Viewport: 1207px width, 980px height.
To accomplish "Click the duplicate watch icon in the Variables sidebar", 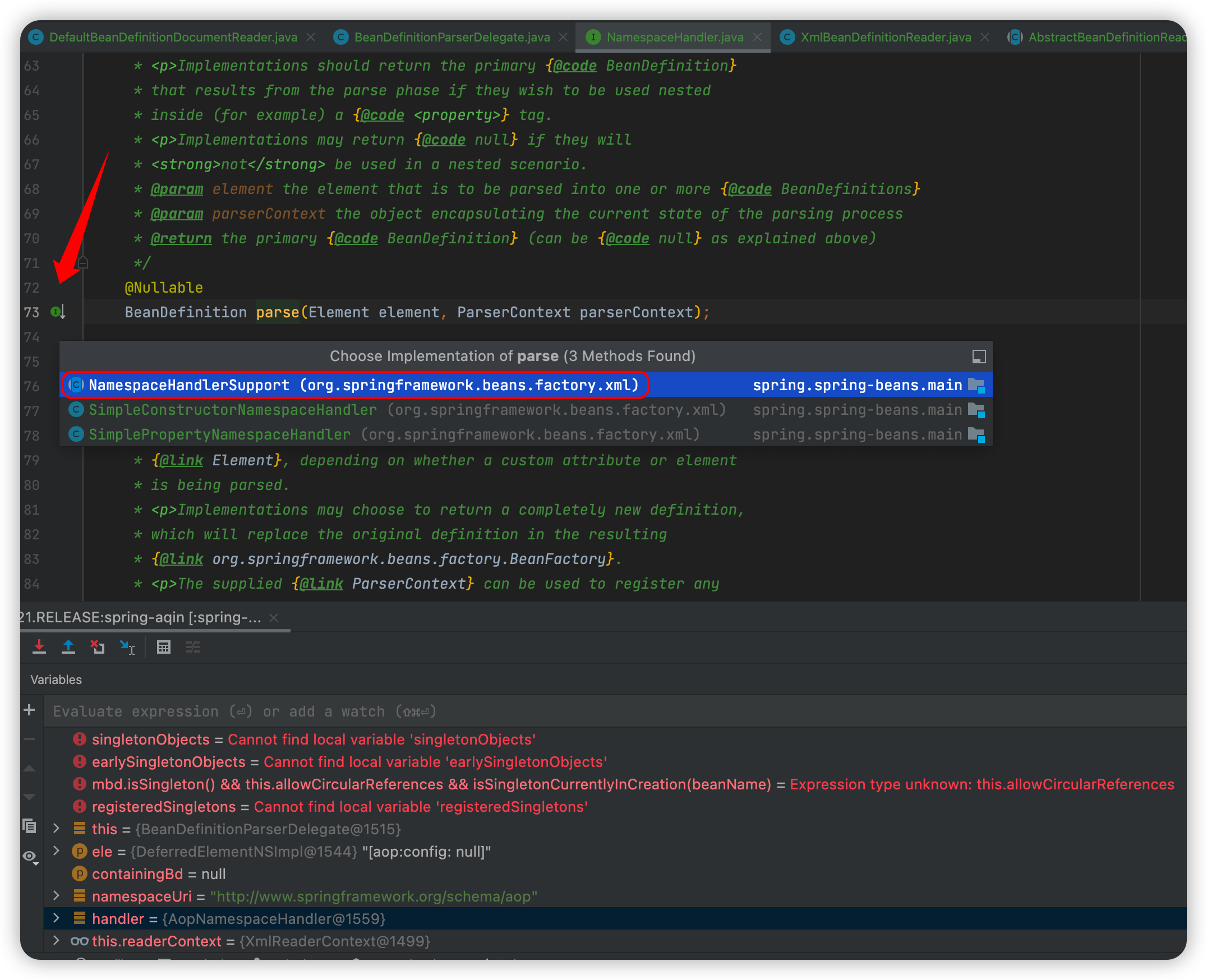I will pyautogui.click(x=30, y=826).
